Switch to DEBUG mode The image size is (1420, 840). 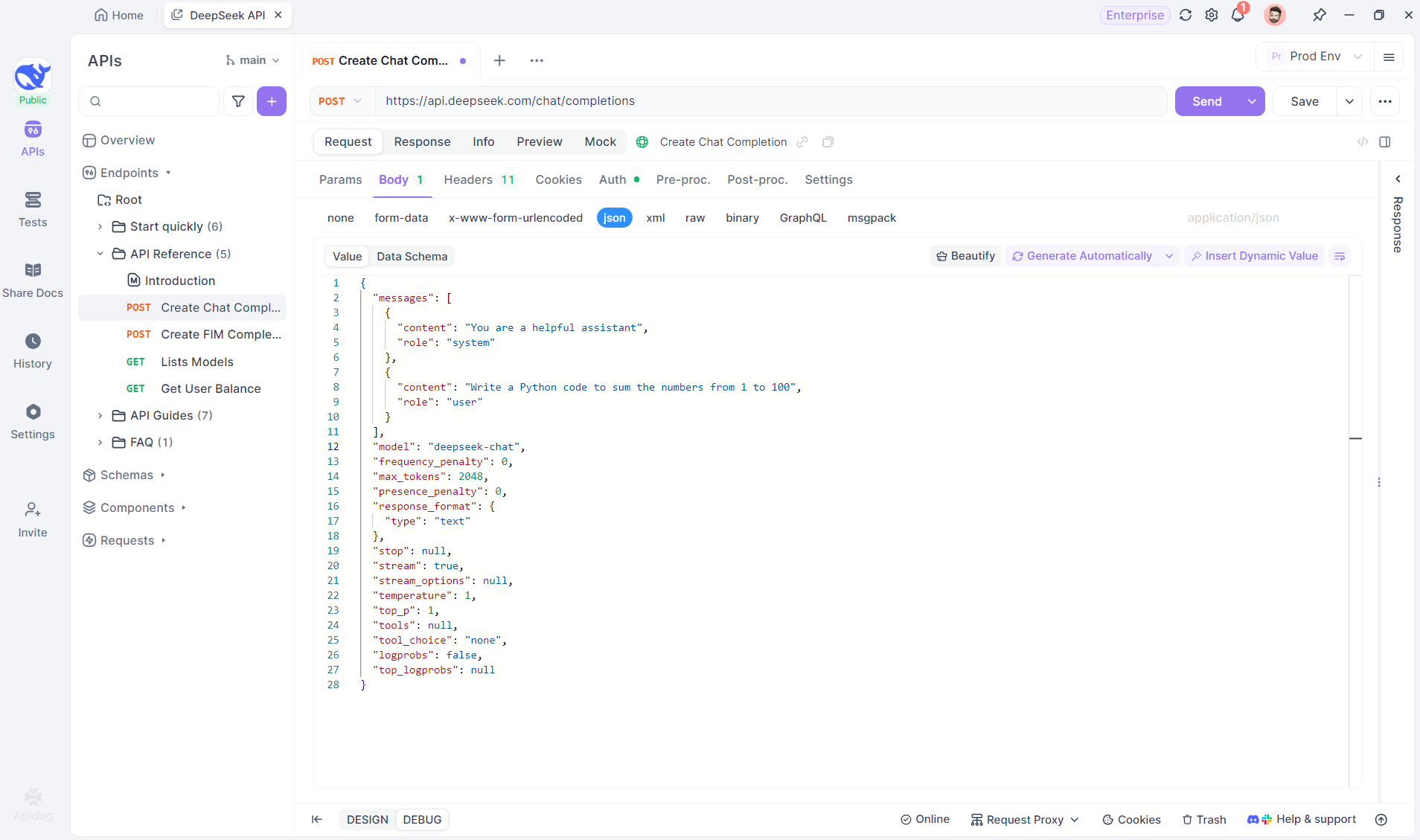422,819
